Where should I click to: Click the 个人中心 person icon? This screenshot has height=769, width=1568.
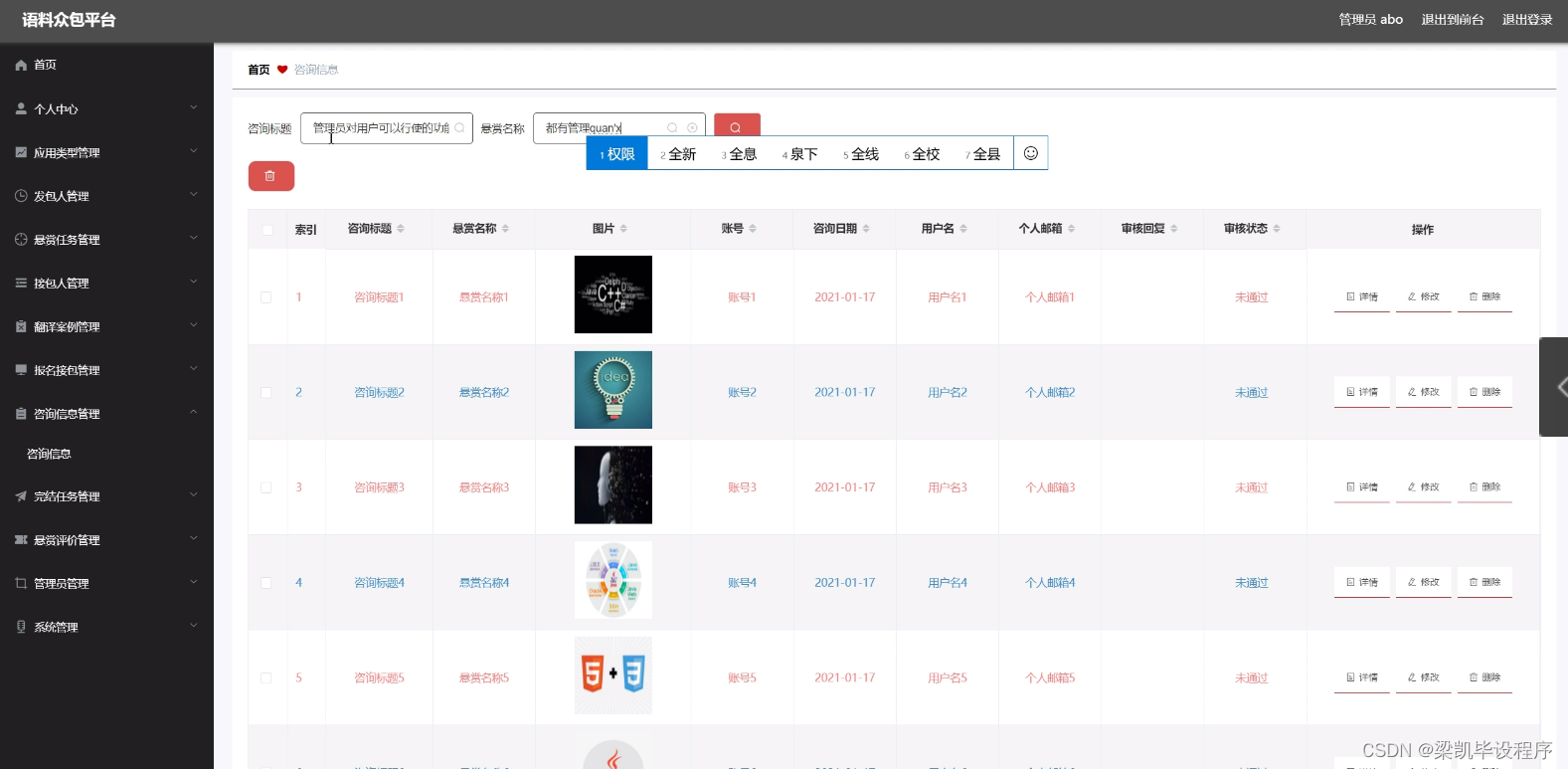21,108
